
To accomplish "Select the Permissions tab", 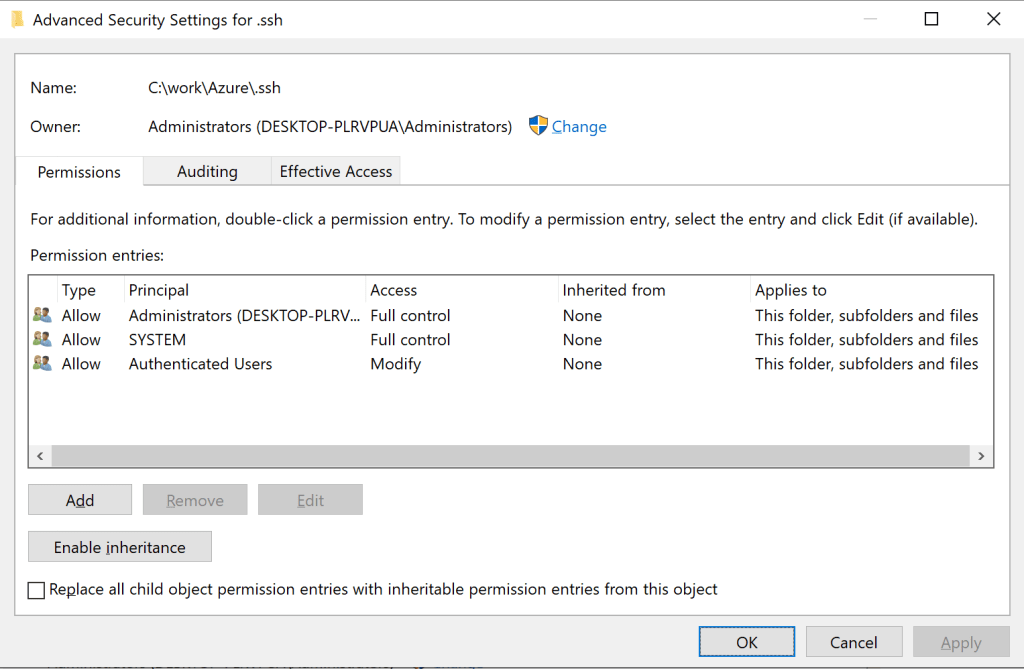I will click(x=78, y=171).
